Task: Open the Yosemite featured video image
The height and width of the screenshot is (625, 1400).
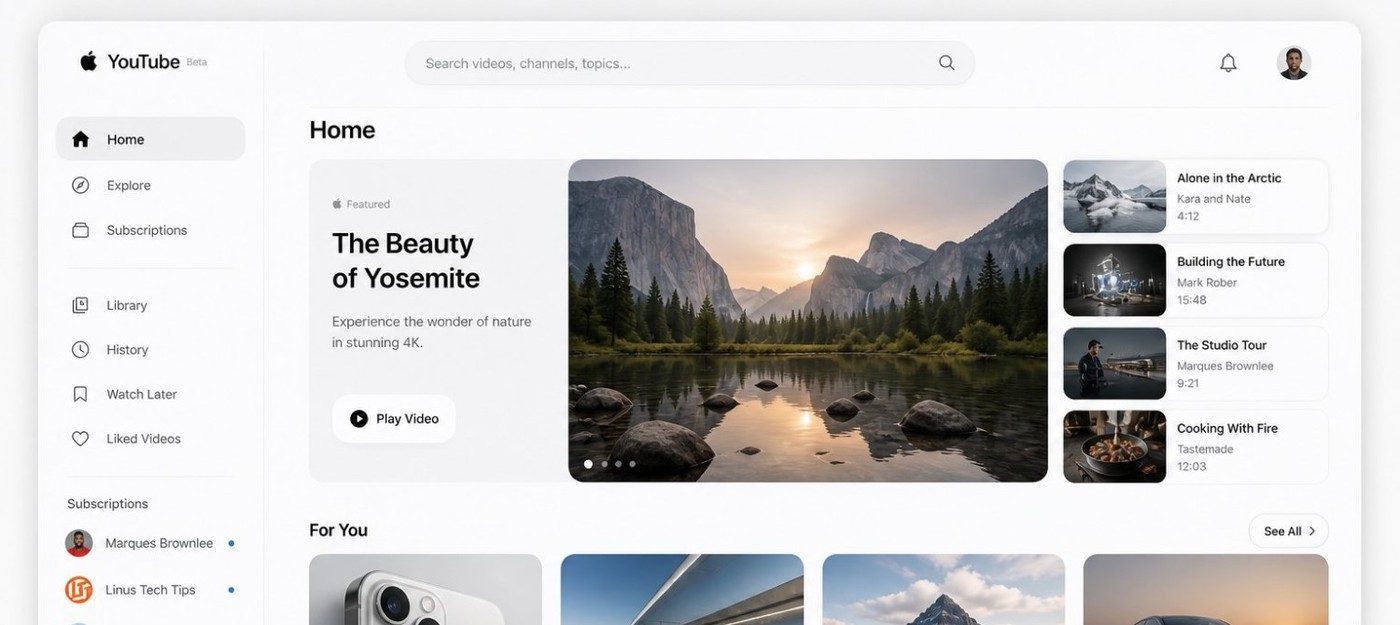Action: [808, 321]
